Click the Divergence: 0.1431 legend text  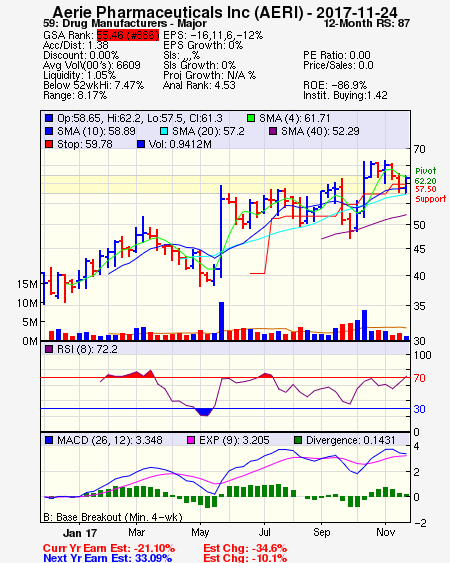pyautogui.click(x=351, y=440)
